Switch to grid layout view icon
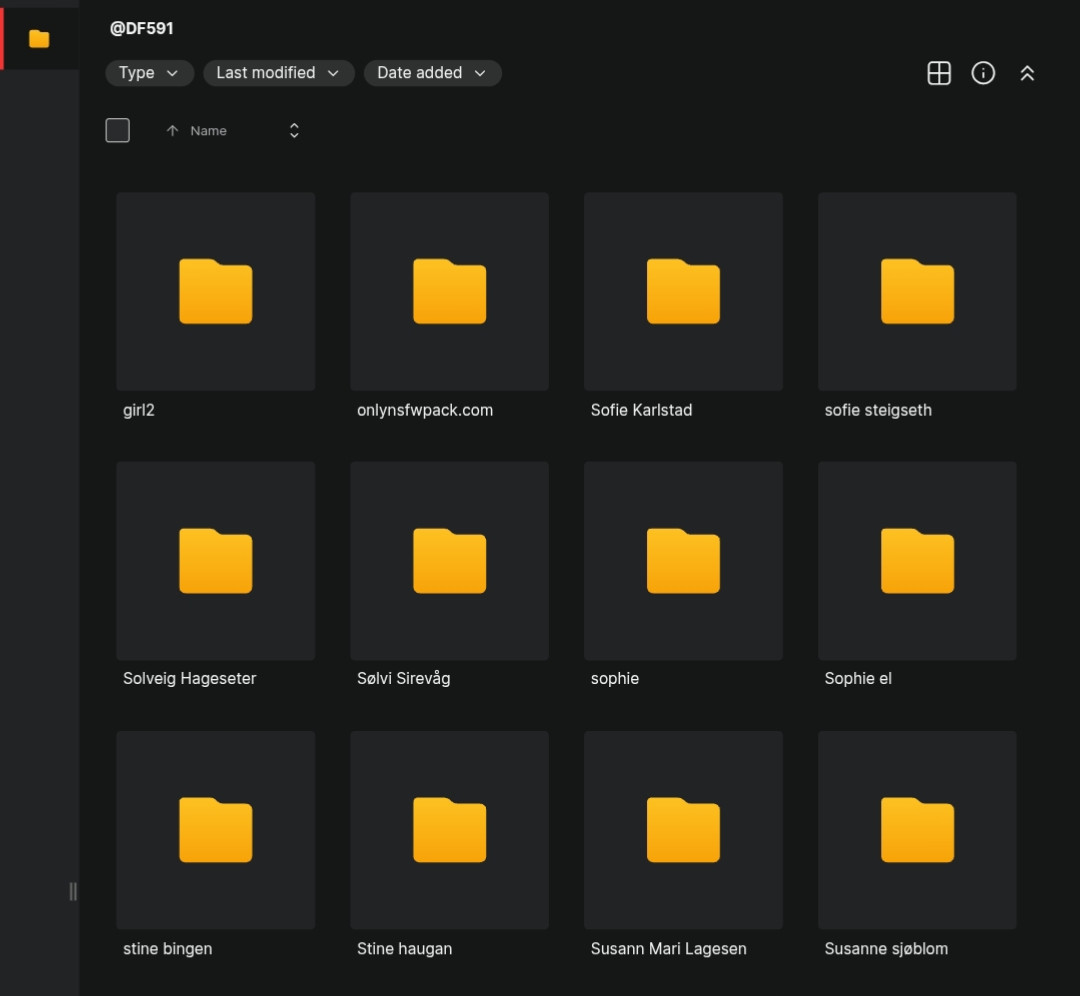 [x=939, y=73]
